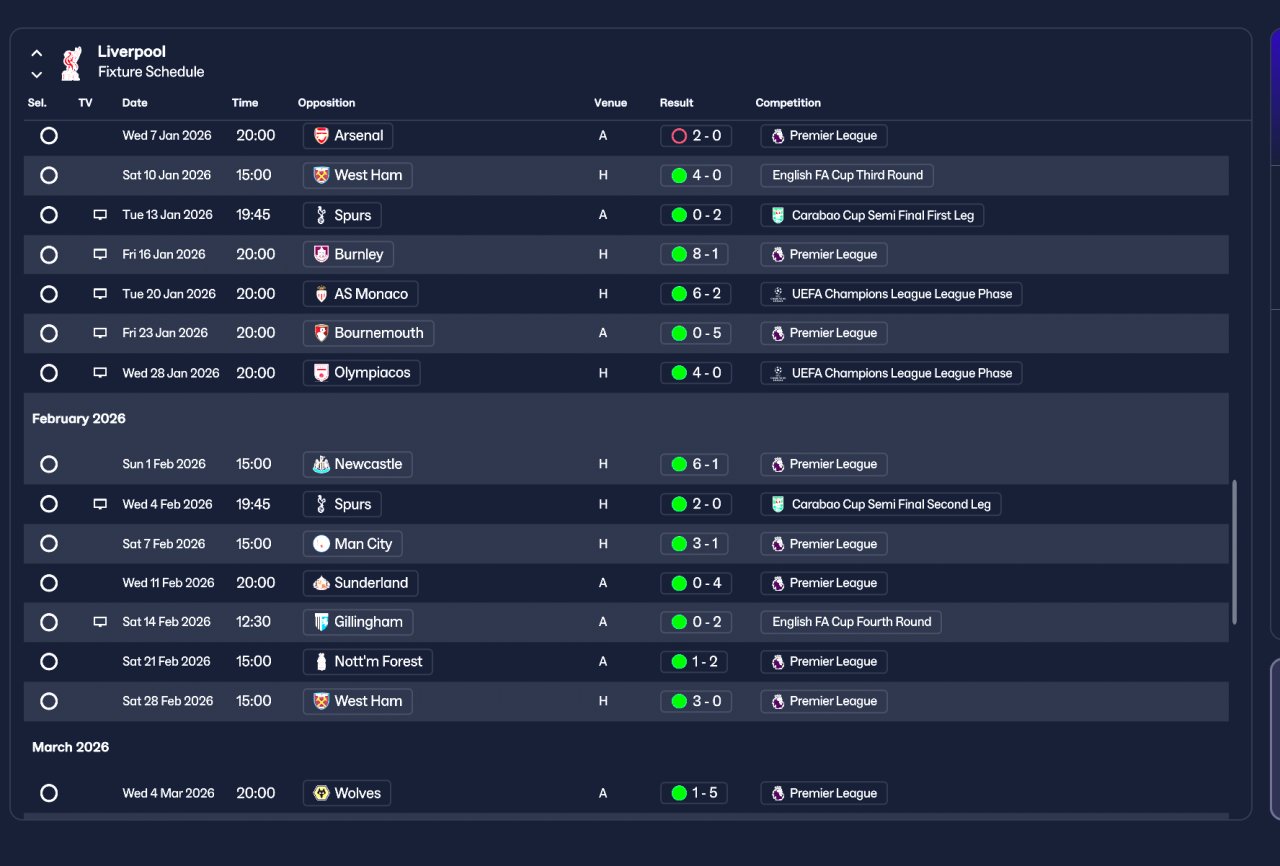Viewport: 1280px width, 866px height.
Task: Select the Burnley fixture radio button
Action: (x=49, y=255)
